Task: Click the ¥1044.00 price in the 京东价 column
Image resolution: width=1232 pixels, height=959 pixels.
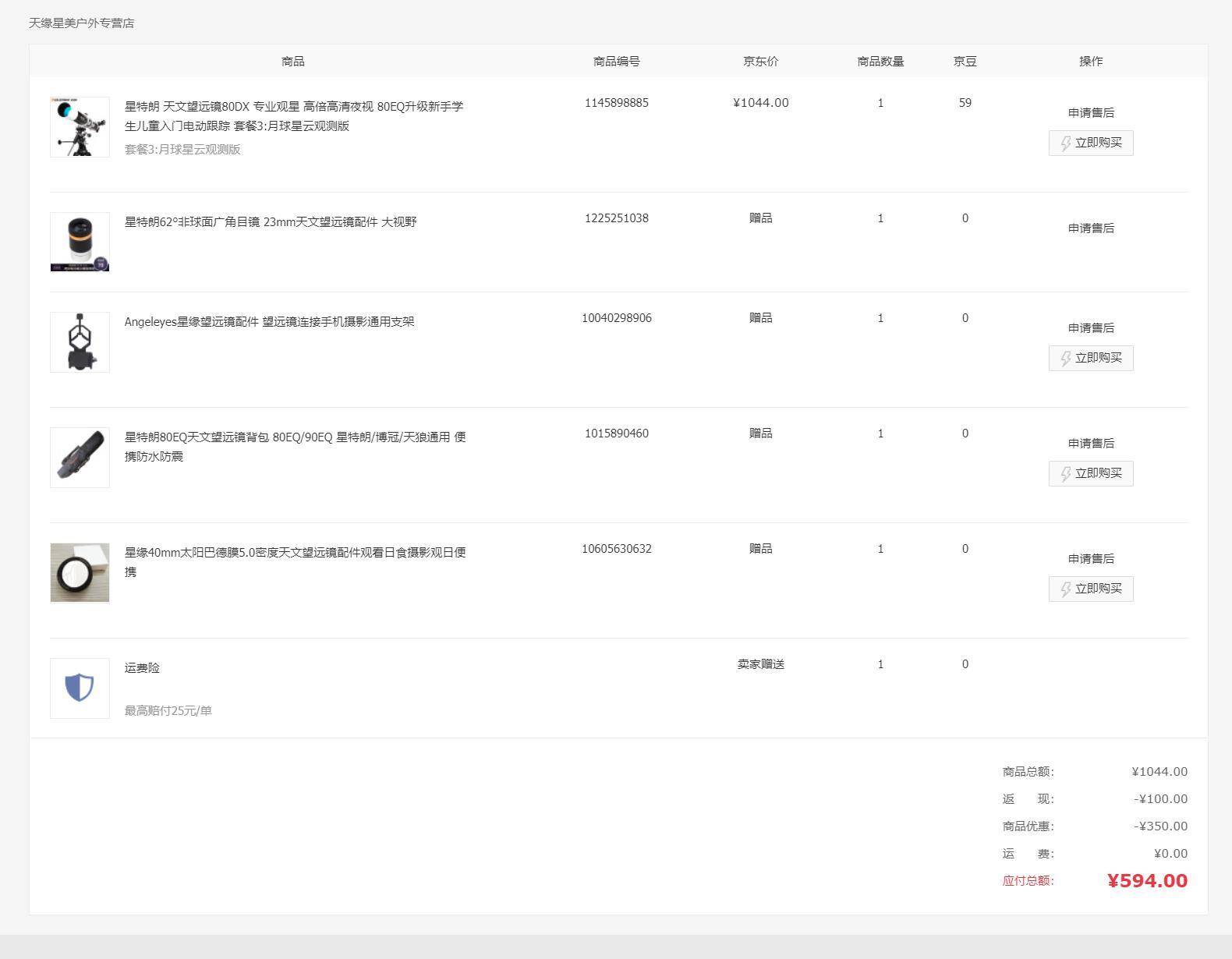Action: pyautogui.click(x=761, y=103)
